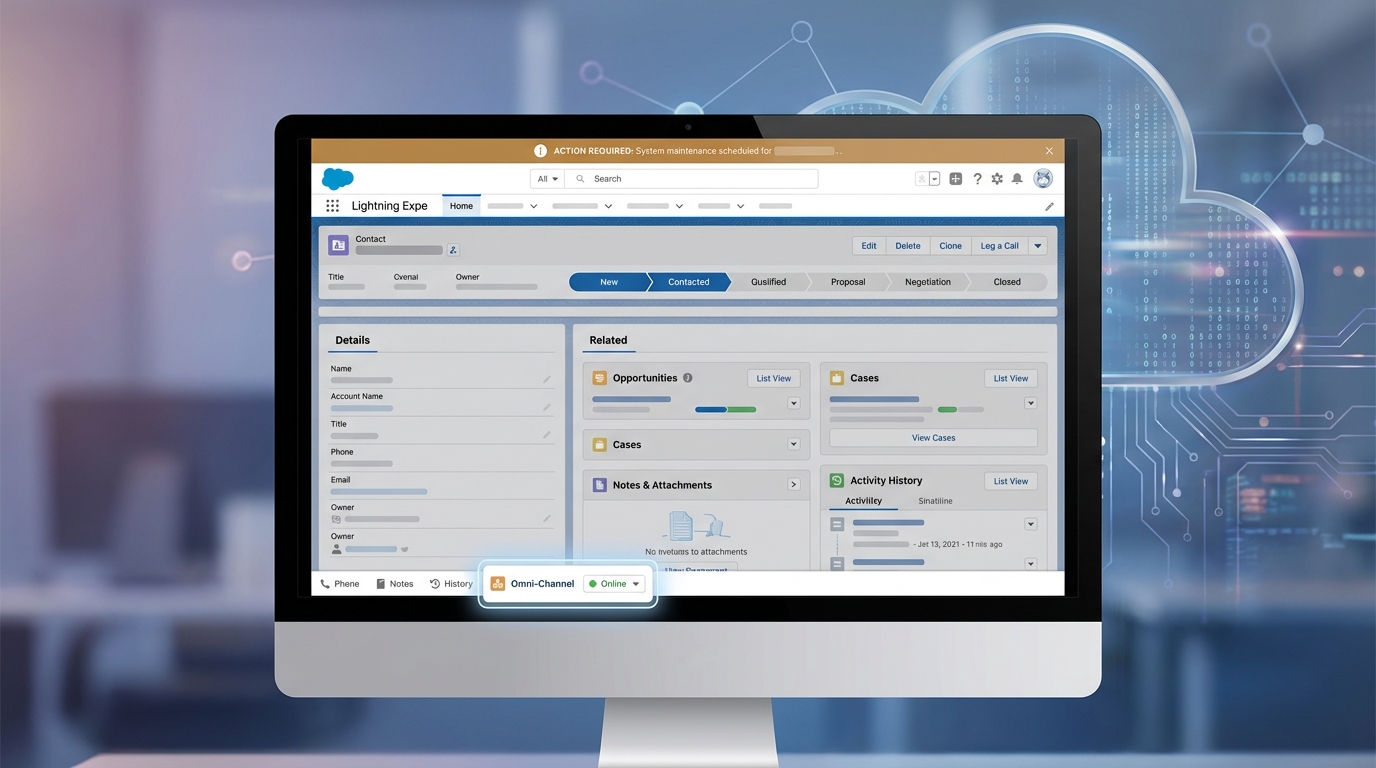Open the Notes utility item
Image resolution: width=1376 pixels, height=768 pixels.
[x=396, y=583]
